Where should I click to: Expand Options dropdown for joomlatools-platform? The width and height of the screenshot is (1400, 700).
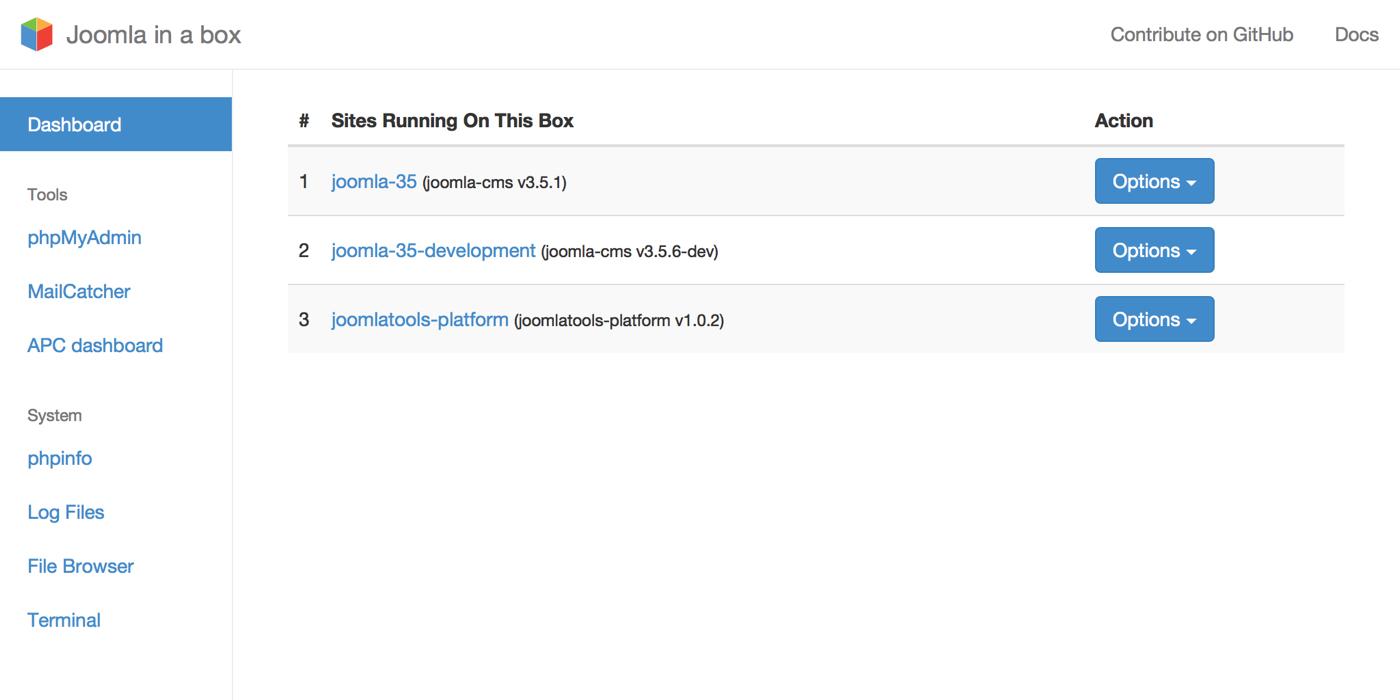[1154, 319]
